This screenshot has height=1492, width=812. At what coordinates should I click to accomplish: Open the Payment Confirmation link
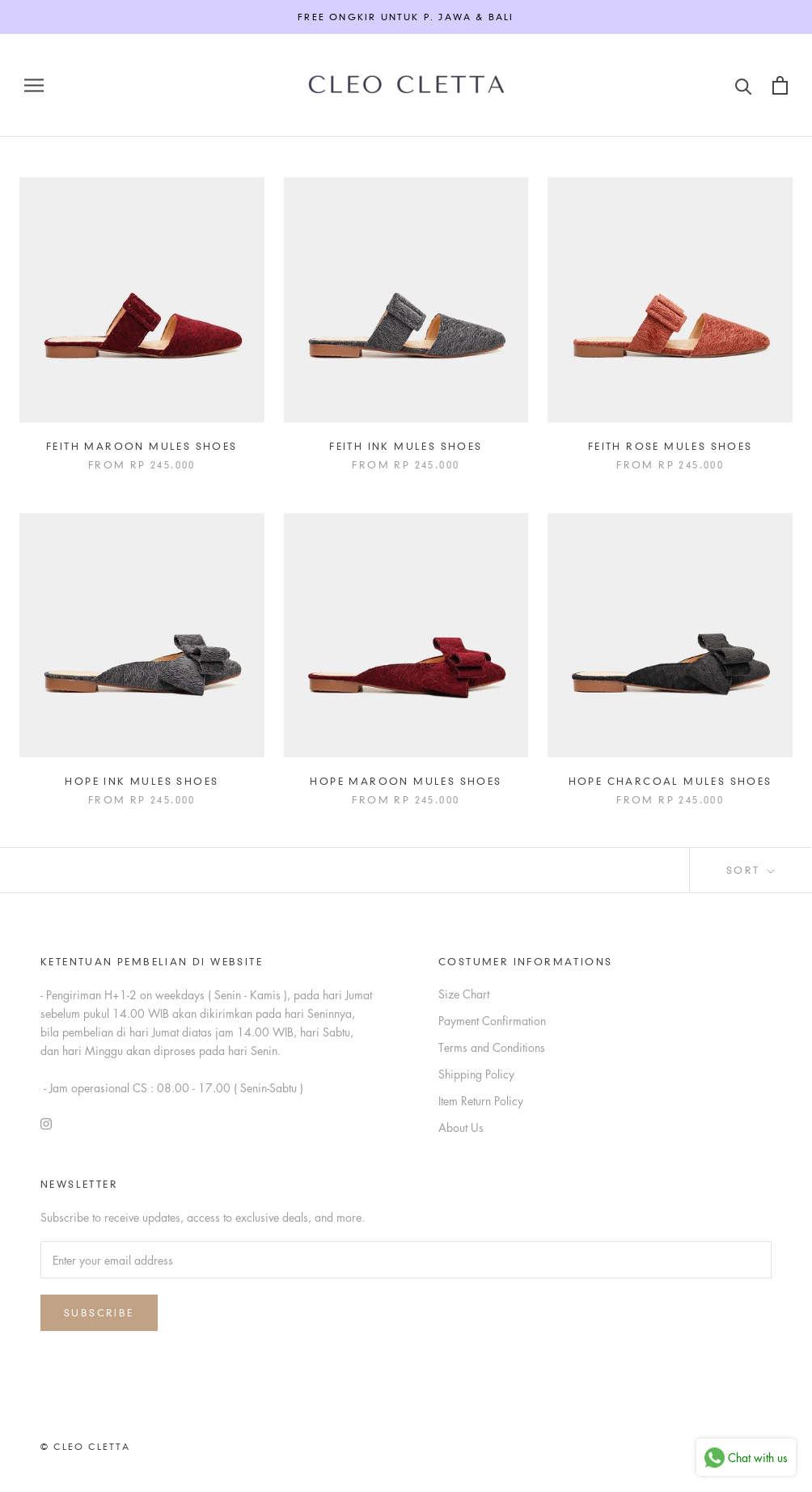[492, 1021]
